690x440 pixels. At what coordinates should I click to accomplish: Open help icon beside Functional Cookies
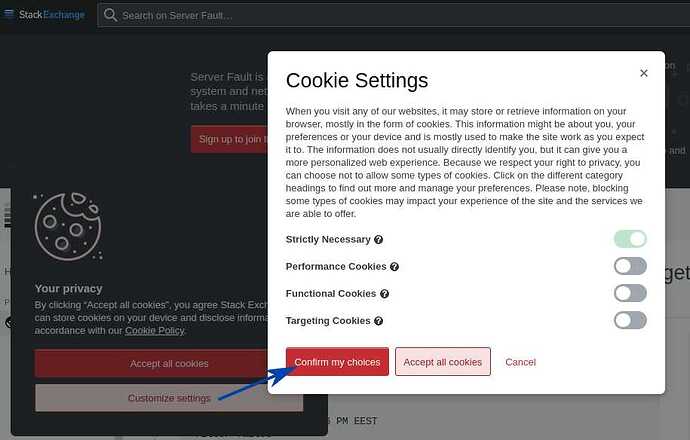384,293
